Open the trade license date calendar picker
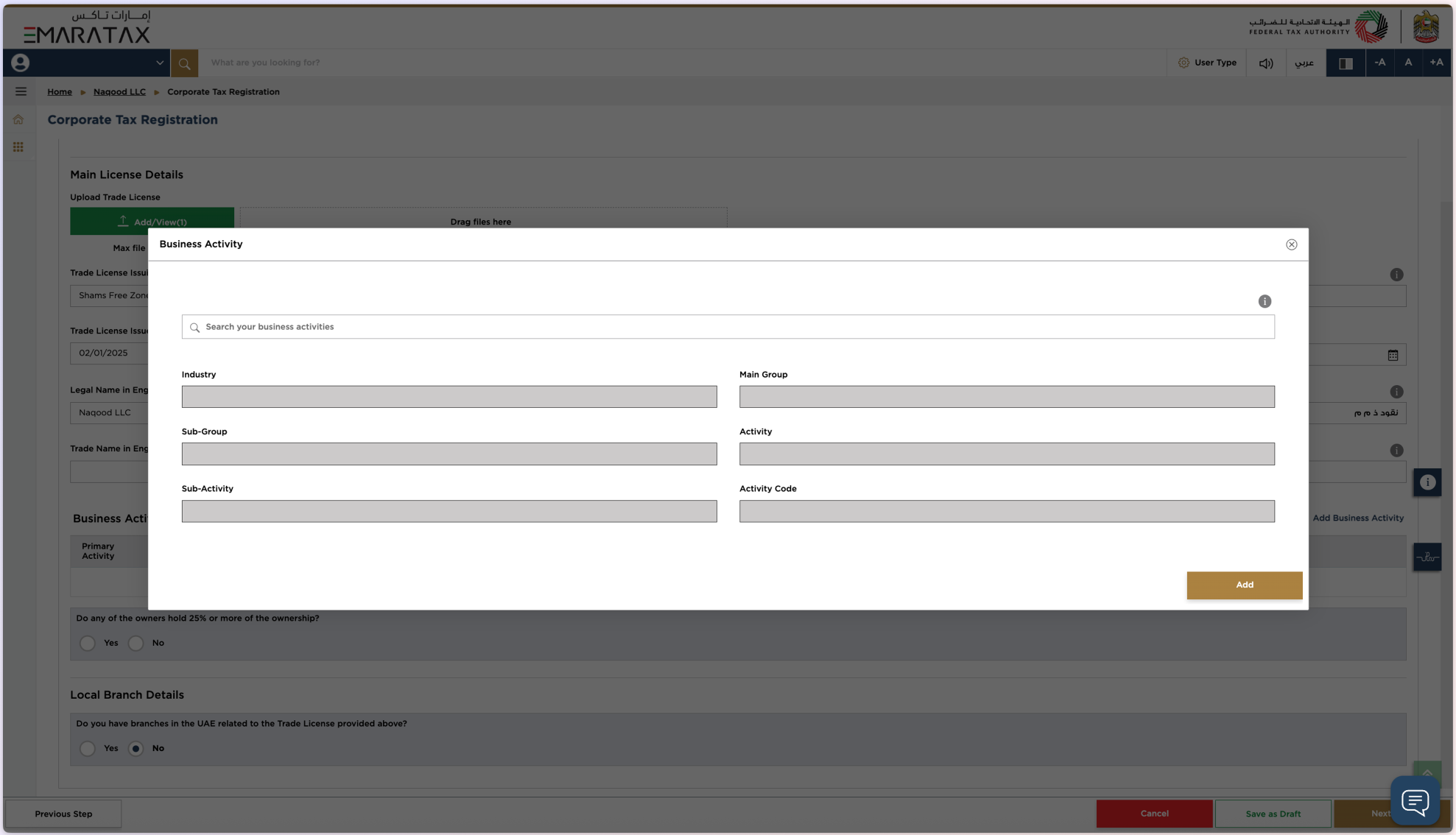The image size is (1456, 835). click(x=1393, y=356)
